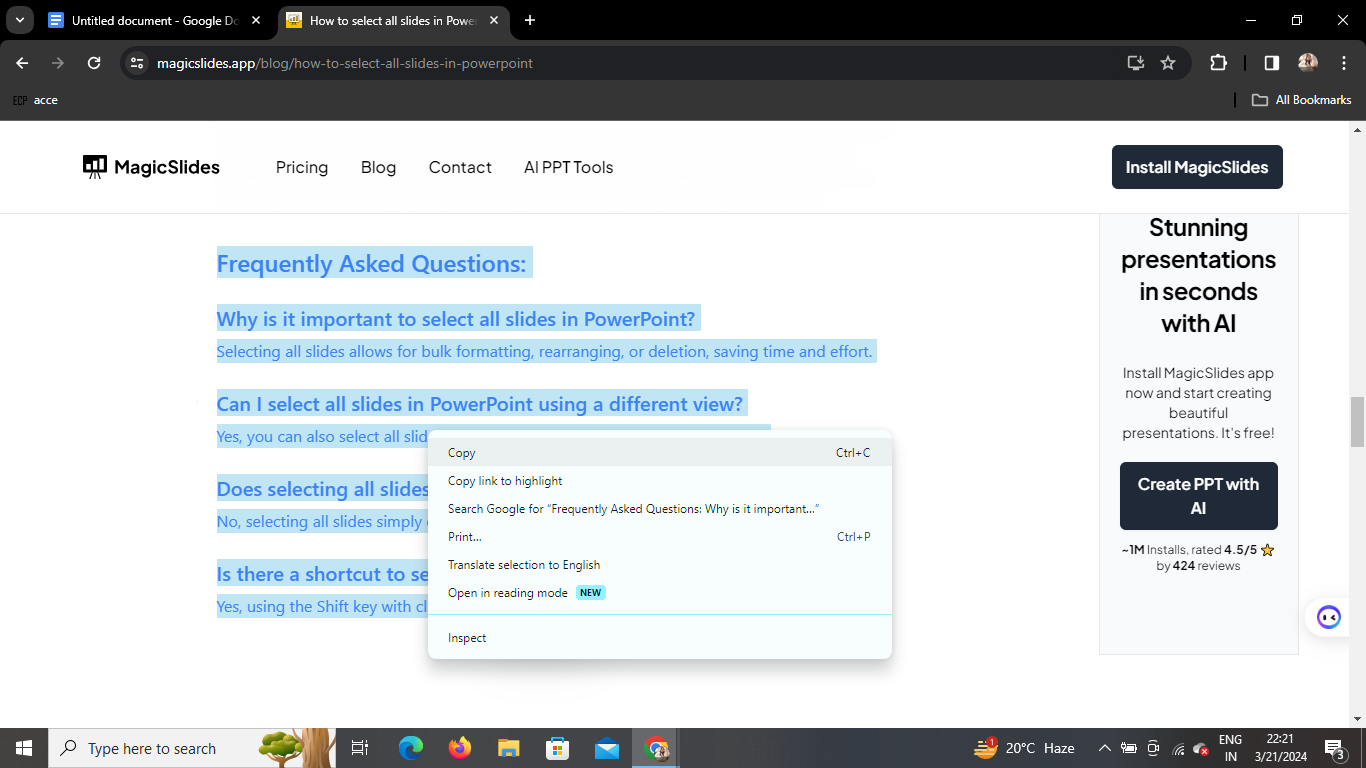Click the Chrome icon on the taskbar
The width and height of the screenshot is (1366, 768).
click(x=657, y=748)
